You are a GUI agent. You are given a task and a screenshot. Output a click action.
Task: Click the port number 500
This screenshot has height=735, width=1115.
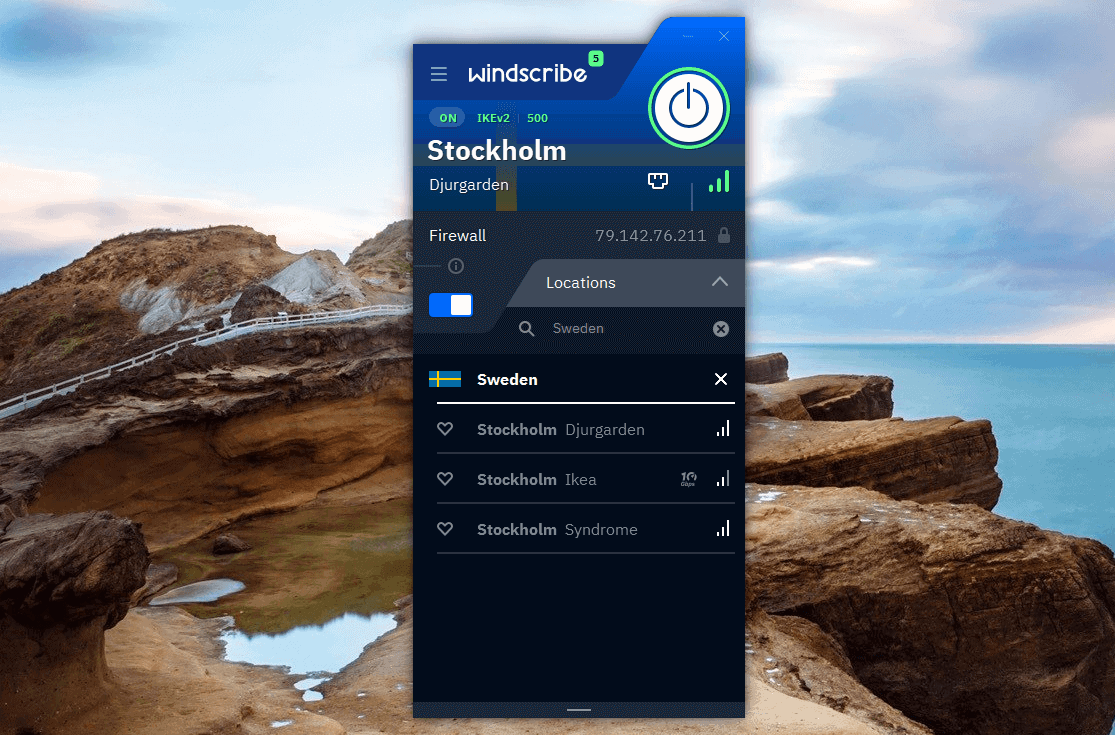(x=538, y=118)
